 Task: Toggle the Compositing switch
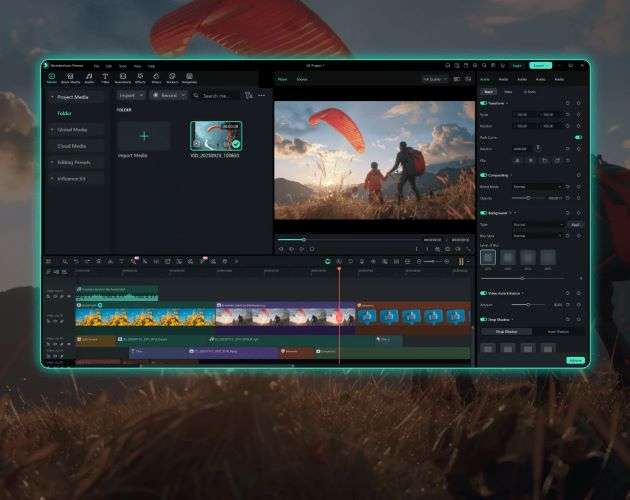pos(483,175)
